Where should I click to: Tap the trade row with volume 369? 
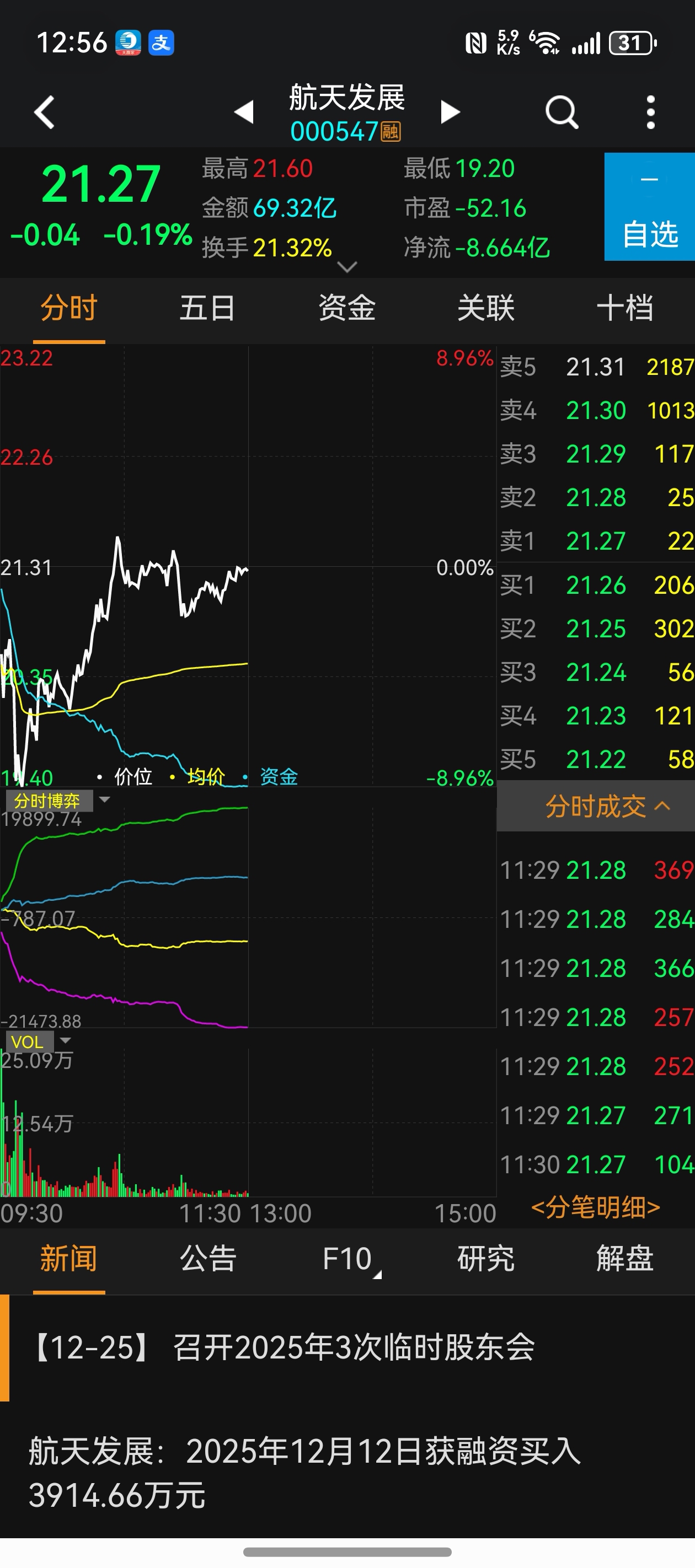tap(597, 870)
